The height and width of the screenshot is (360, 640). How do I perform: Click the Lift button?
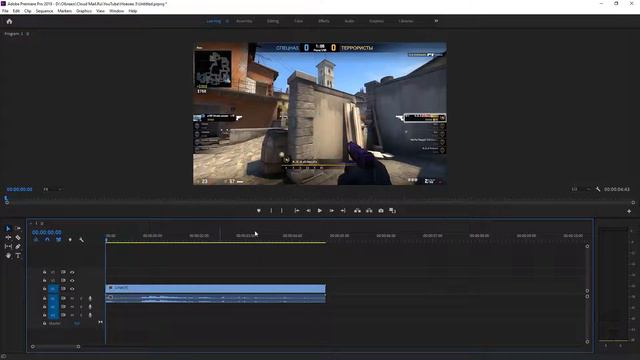pyautogui.click(x=357, y=211)
